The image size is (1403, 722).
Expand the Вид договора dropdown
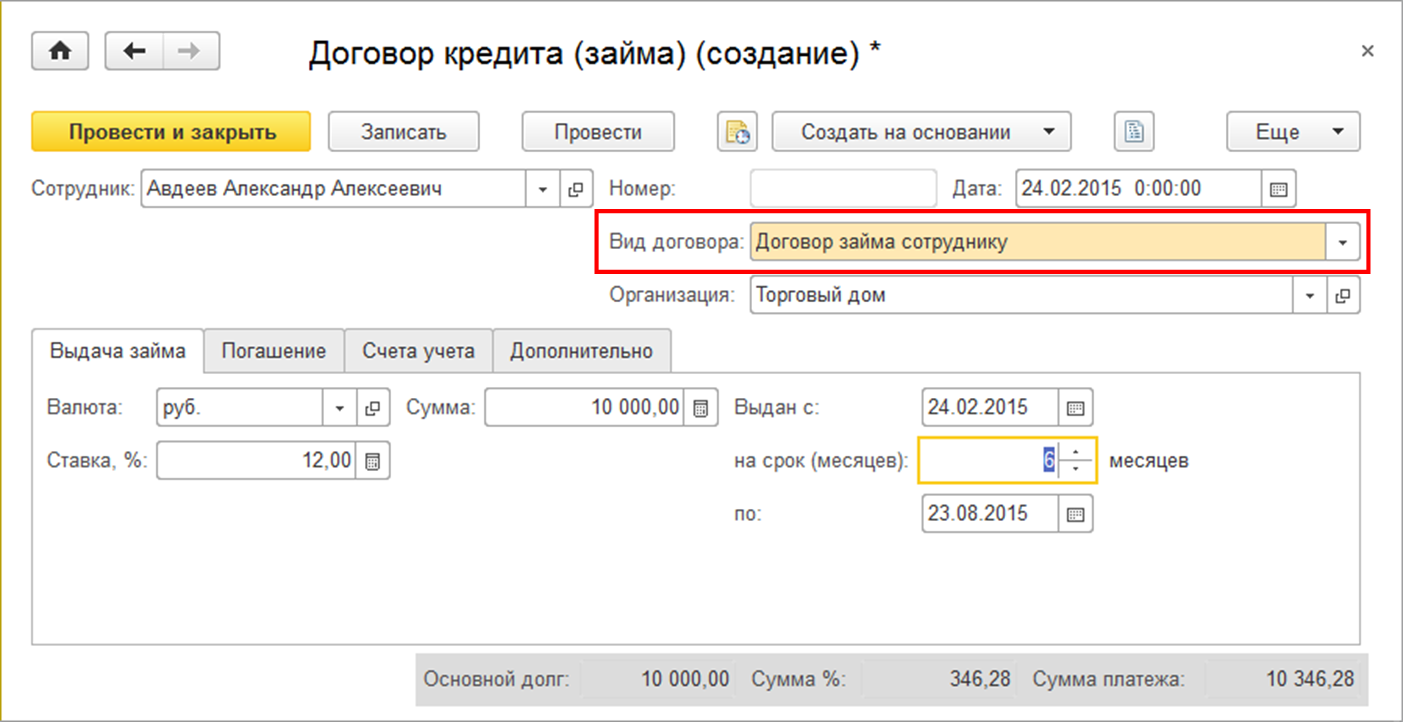tap(1343, 242)
